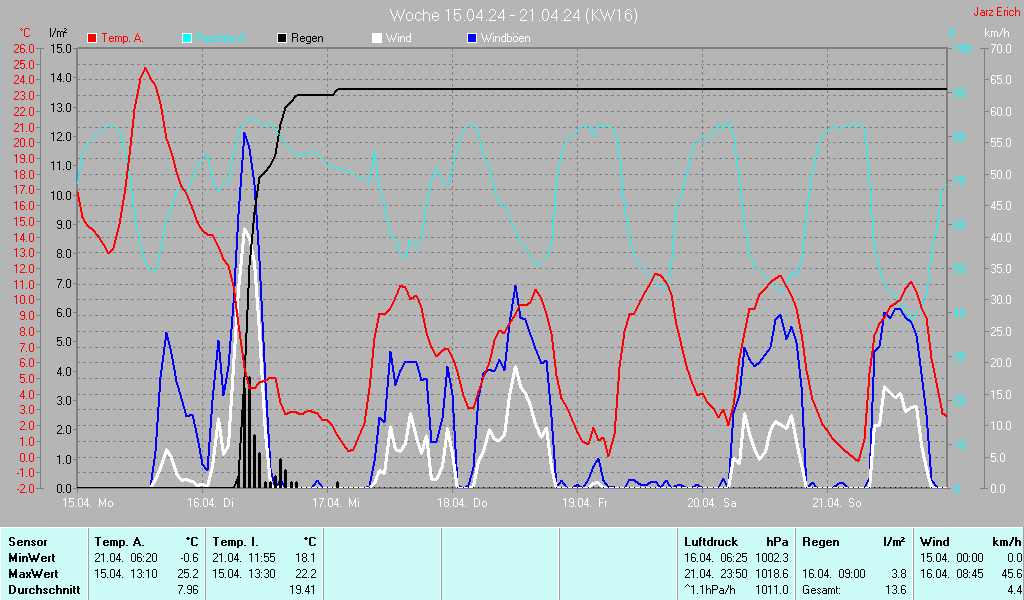Click the 15.04. Mo date axis label
The height and width of the screenshot is (600, 1024).
(88, 503)
